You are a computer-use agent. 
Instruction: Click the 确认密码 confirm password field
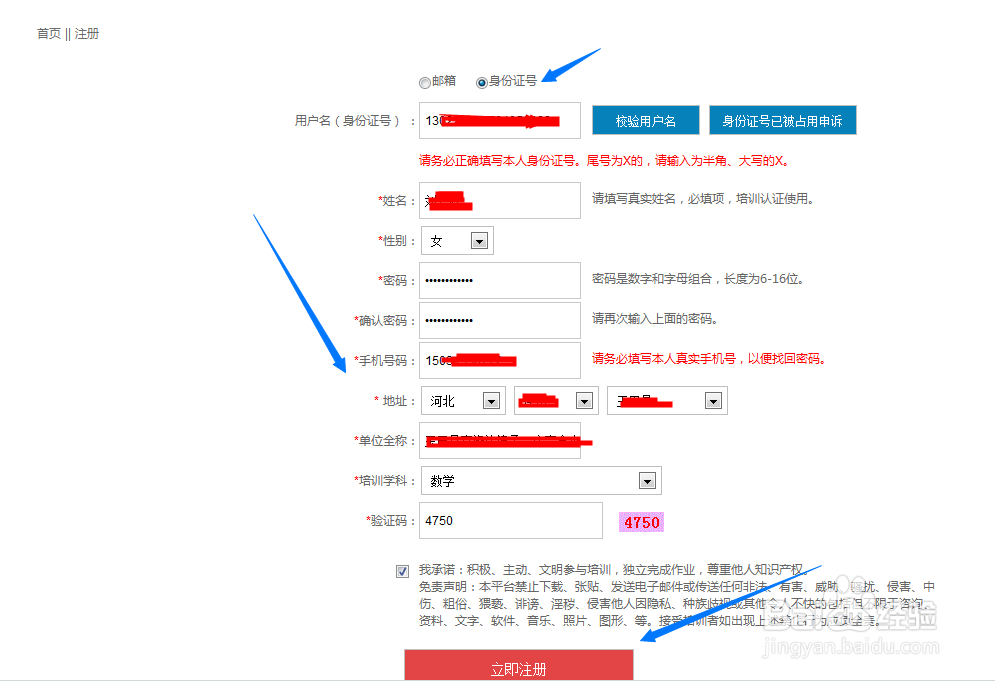point(499,321)
